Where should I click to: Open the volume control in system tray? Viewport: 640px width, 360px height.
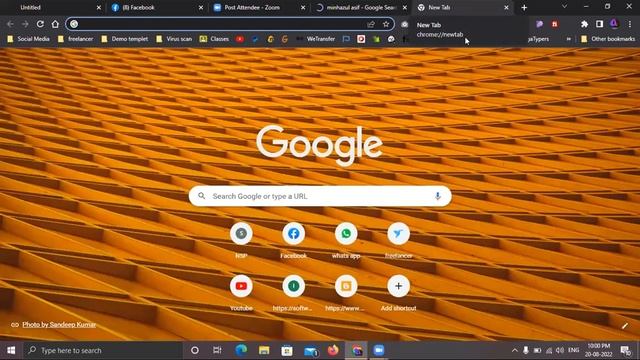click(560, 350)
